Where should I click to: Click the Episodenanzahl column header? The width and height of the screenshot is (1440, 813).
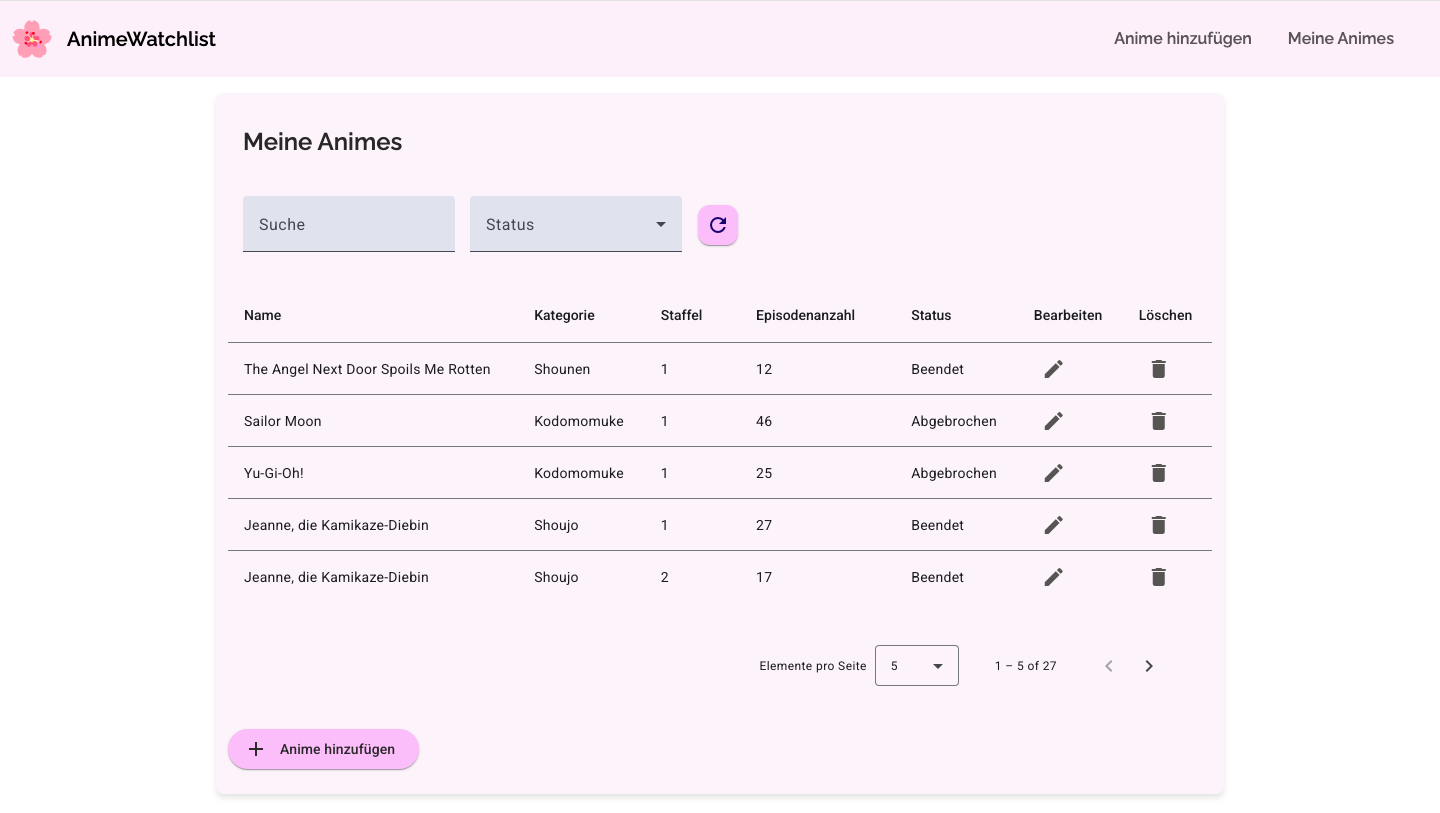805,315
